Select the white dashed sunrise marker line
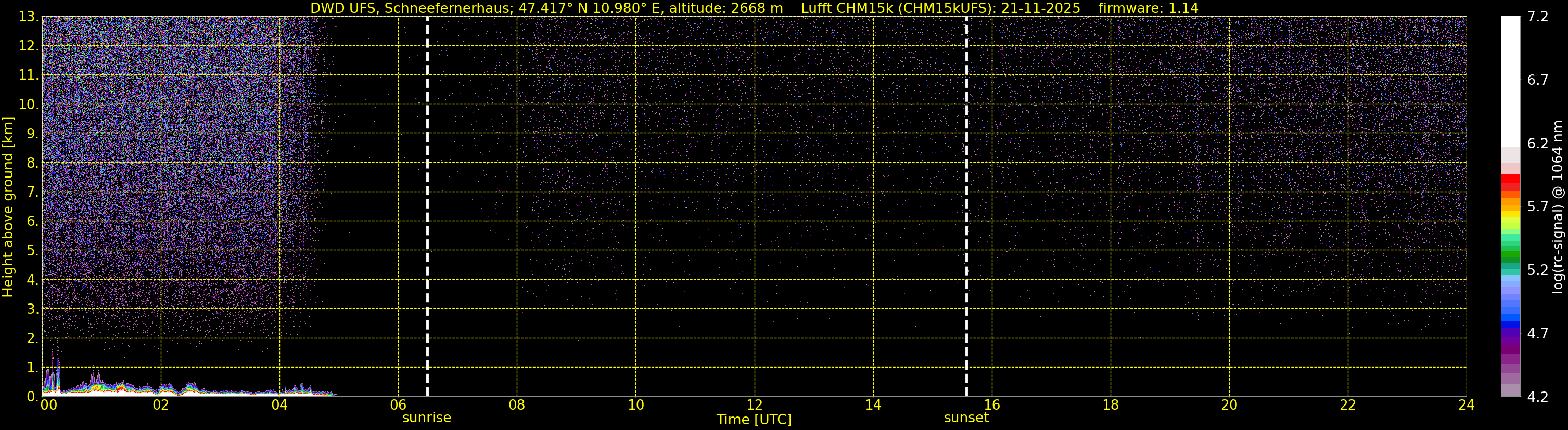The image size is (1568, 430). [427, 207]
